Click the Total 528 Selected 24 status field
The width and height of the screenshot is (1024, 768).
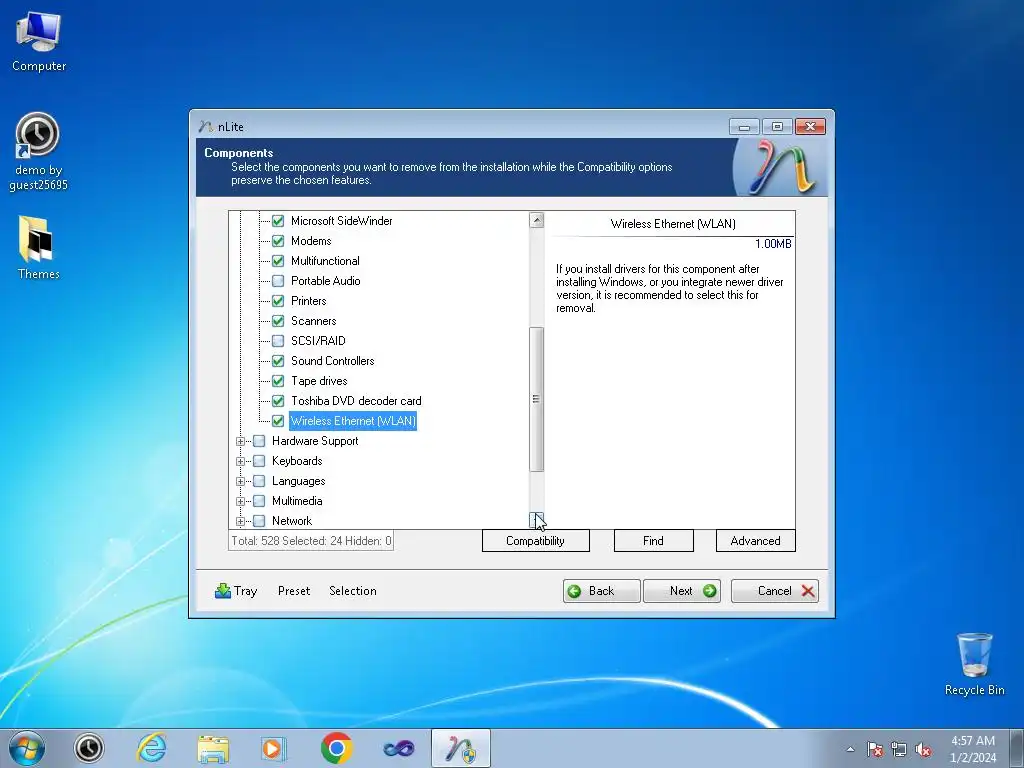(x=311, y=541)
